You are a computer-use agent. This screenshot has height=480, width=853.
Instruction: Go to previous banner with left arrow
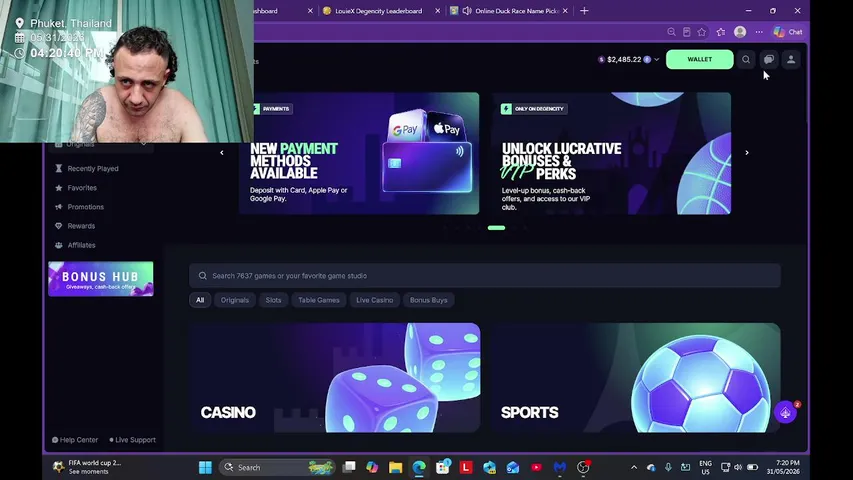pos(221,153)
